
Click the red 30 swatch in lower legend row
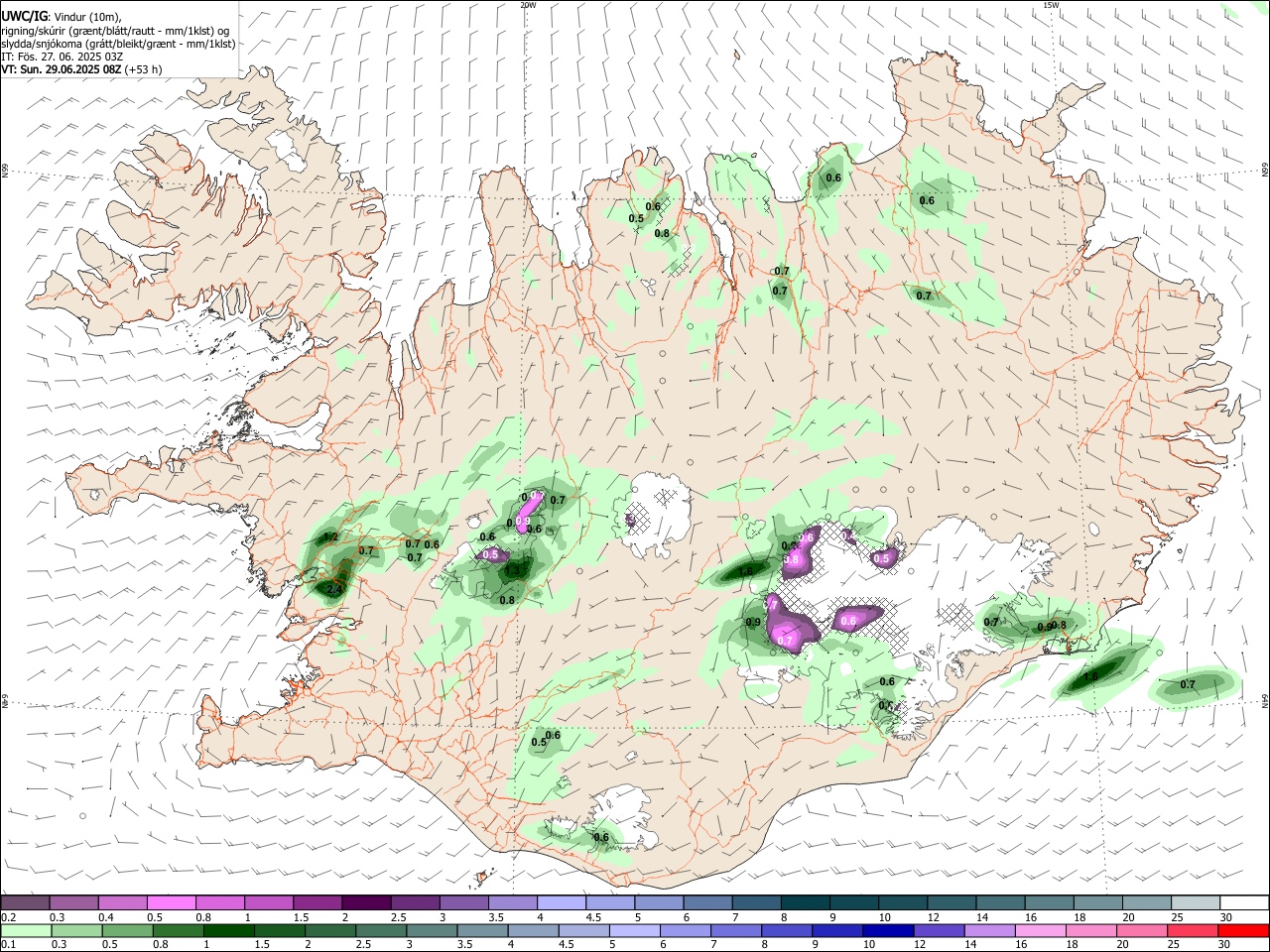[1244, 930]
